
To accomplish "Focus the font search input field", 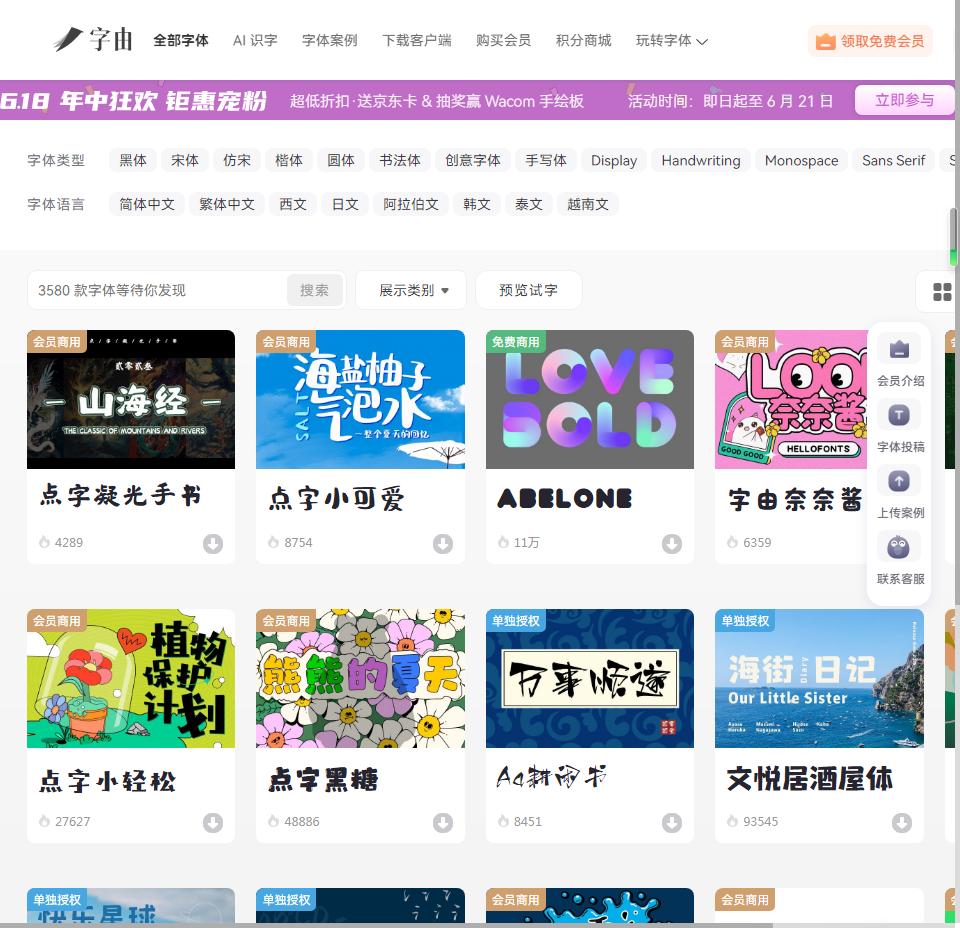I will pyautogui.click(x=159, y=290).
